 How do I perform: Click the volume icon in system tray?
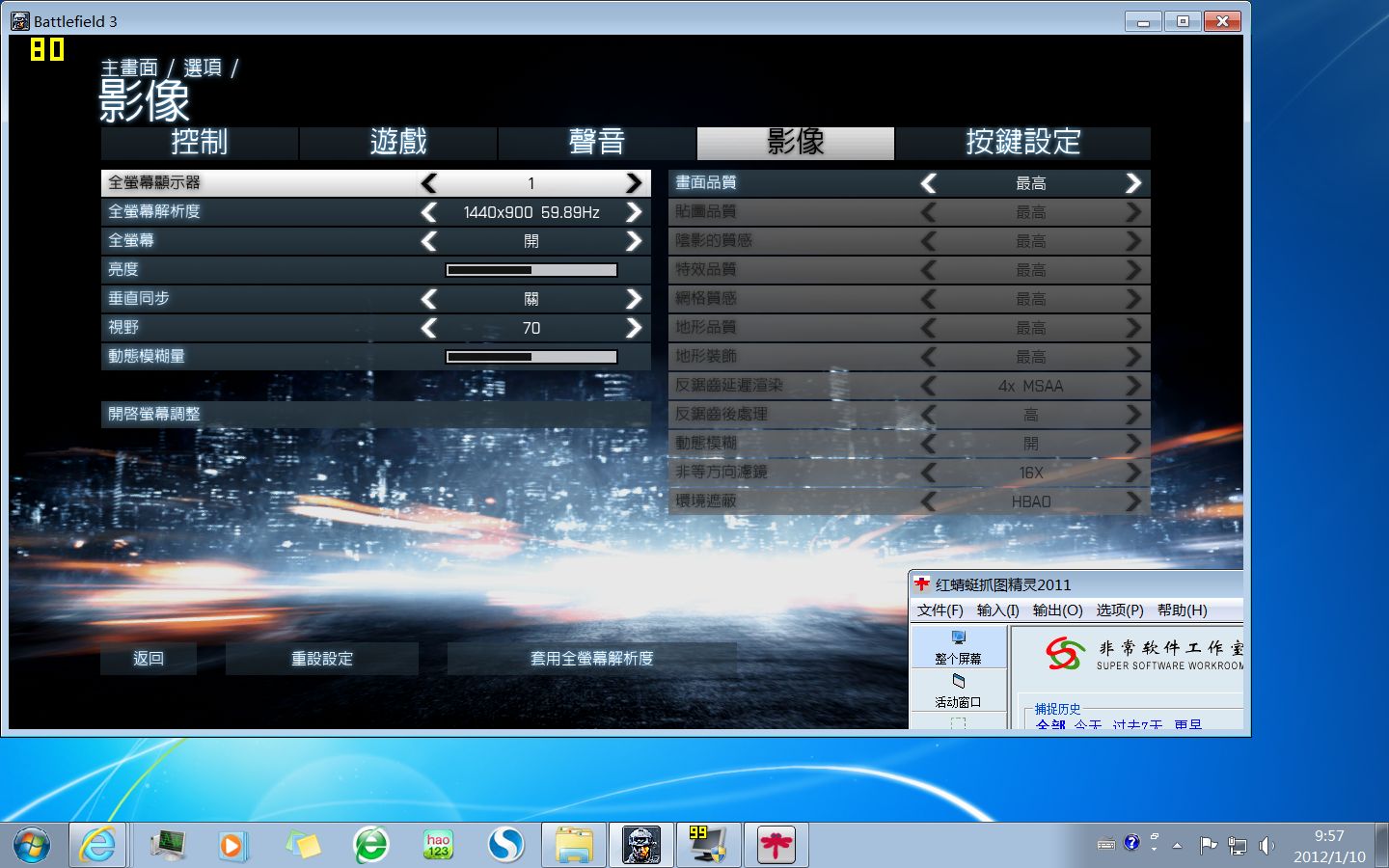click(1266, 846)
